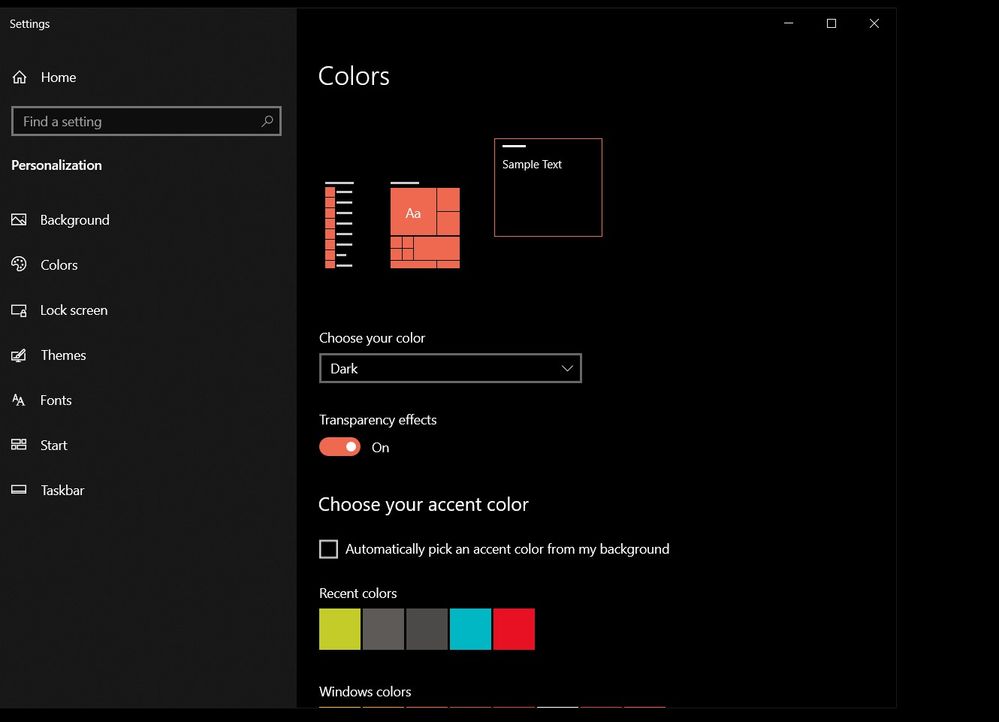Choose the red recent color swatch
Viewport: 999px width, 722px height.
coord(514,629)
